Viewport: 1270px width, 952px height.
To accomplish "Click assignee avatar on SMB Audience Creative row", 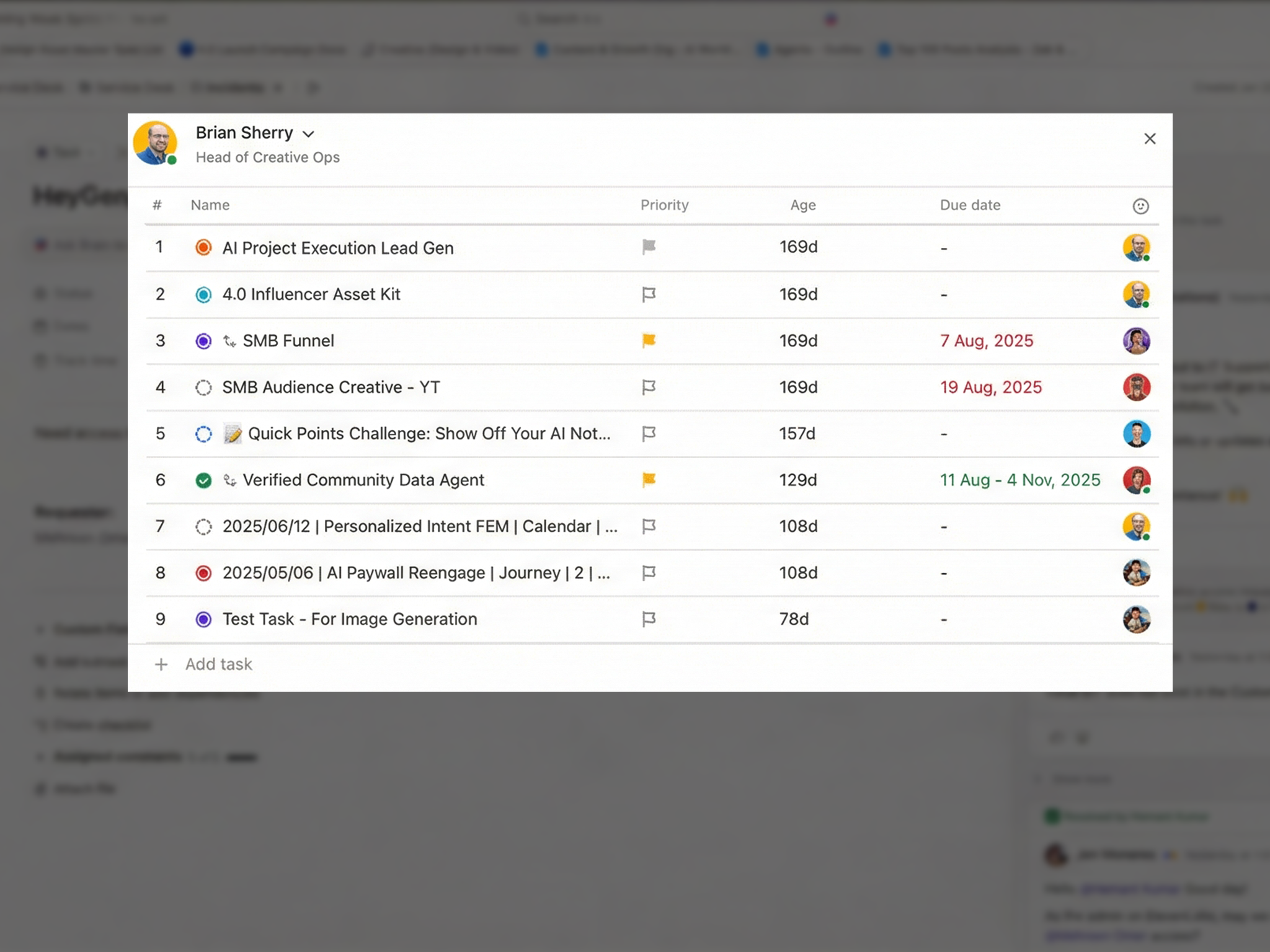I will tap(1136, 387).
